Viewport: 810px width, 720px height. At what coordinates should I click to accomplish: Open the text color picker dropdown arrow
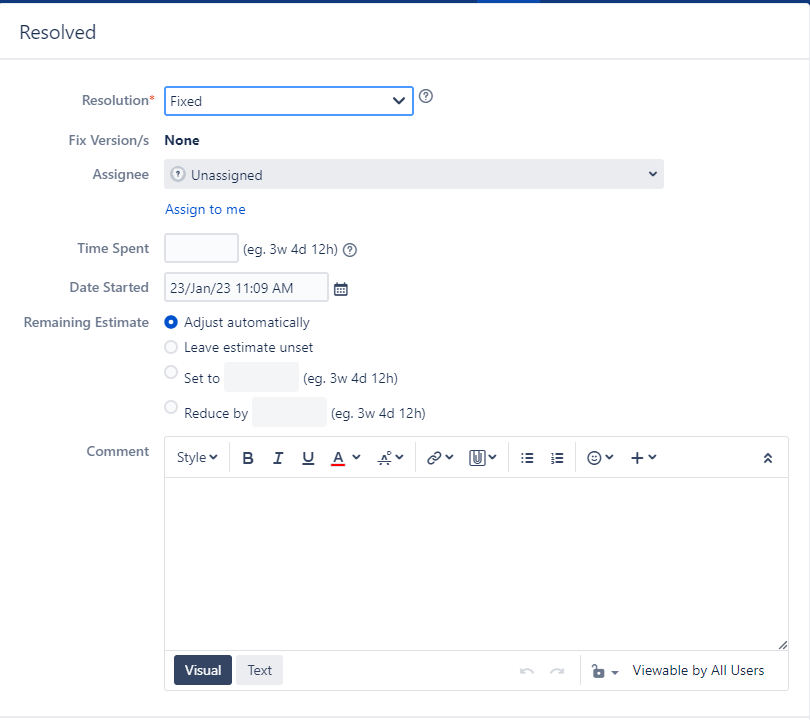coord(356,457)
